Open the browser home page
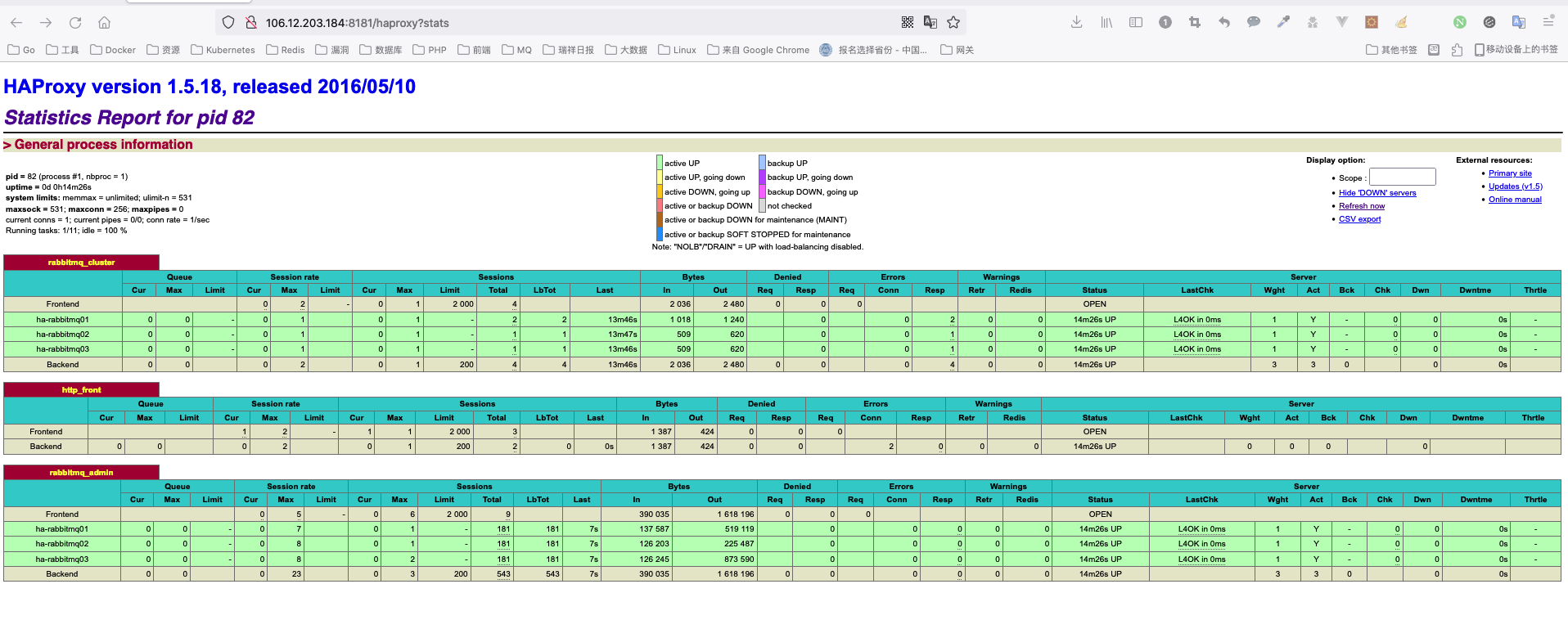Screen dimensions: 1568x620 pos(104,23)
